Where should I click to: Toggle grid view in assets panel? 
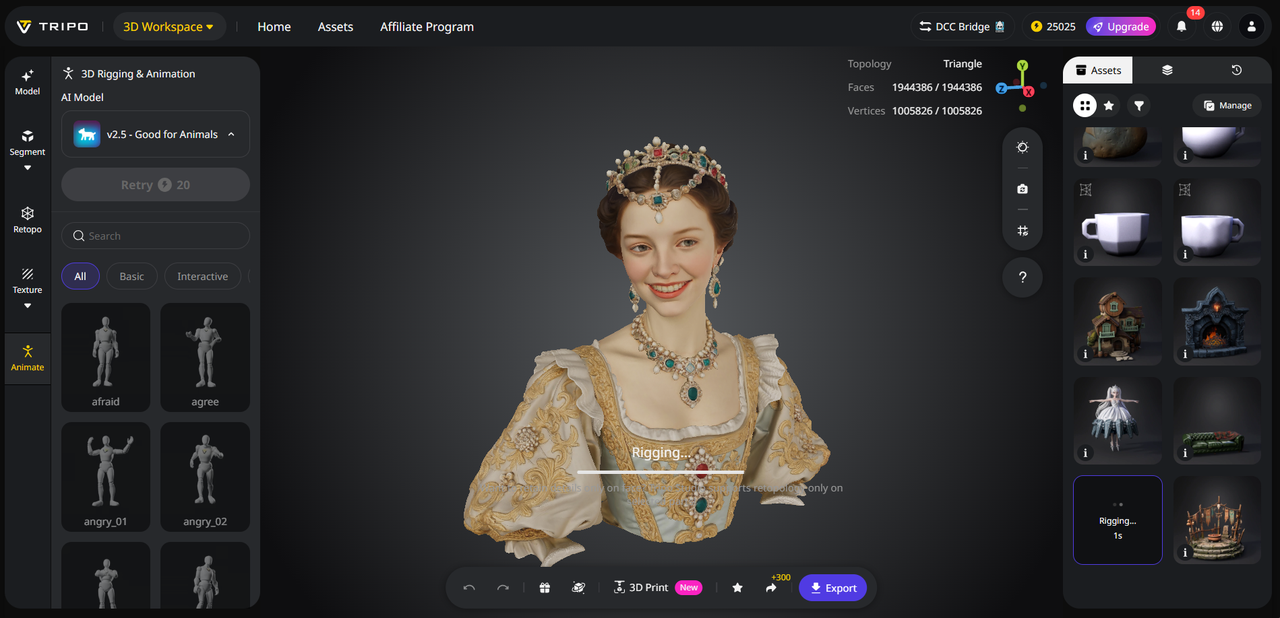1085,105
